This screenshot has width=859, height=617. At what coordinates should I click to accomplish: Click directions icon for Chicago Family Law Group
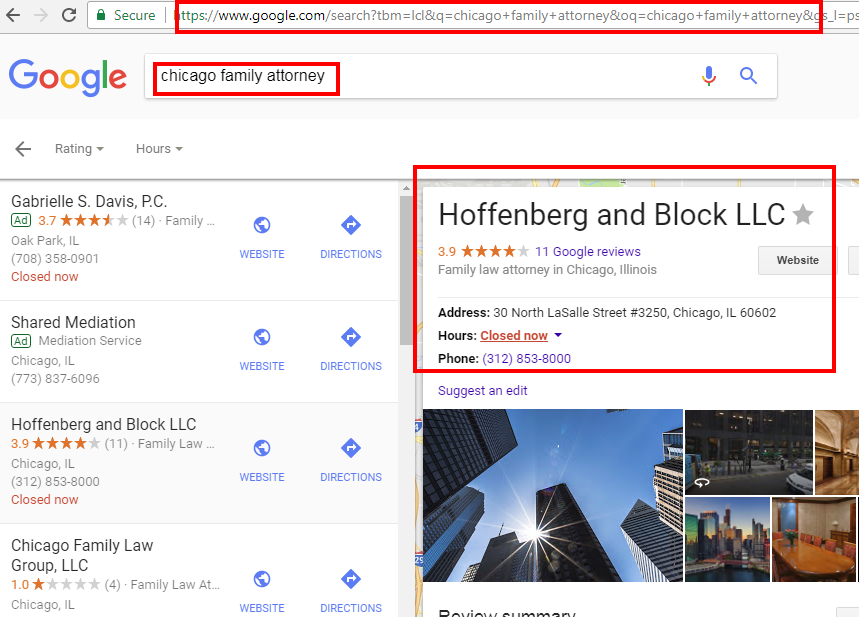click(x=351, y=579)
